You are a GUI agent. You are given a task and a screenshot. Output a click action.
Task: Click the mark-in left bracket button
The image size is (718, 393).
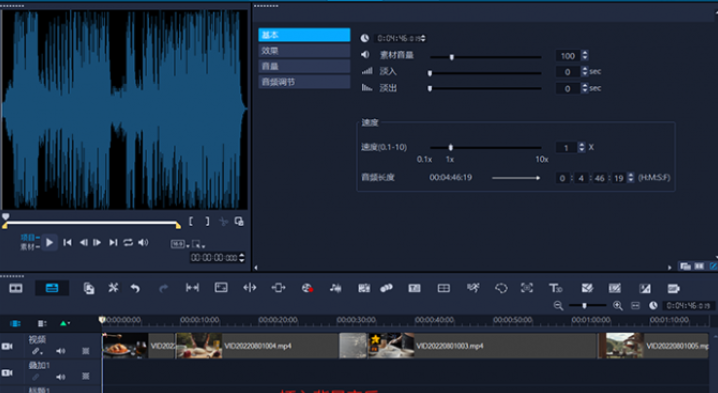coord(191,222)
